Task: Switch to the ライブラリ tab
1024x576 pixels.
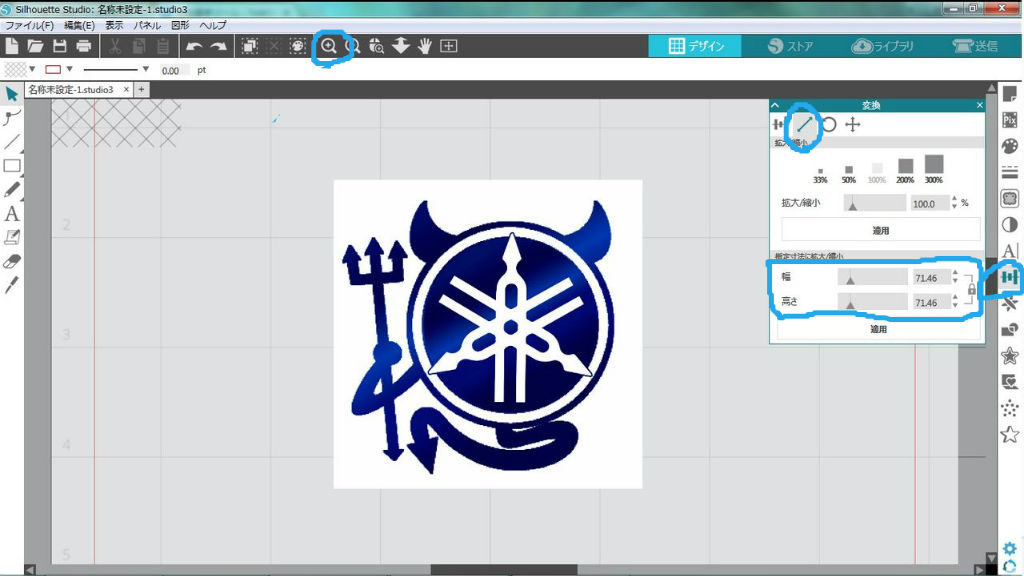Action: (x=882, y=46)
